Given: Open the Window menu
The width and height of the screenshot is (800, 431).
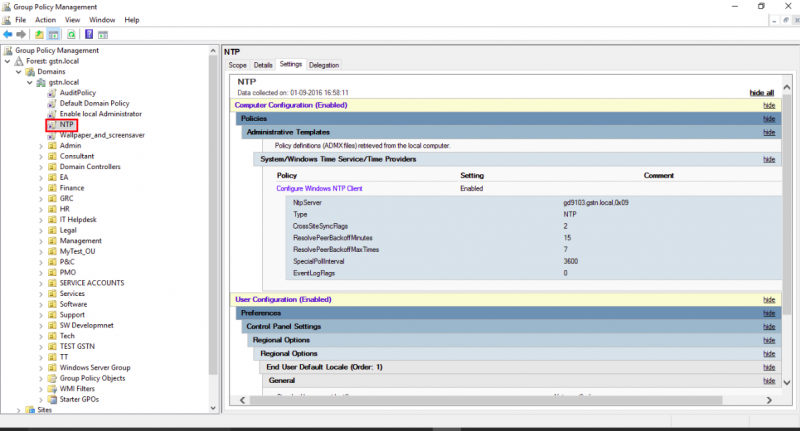Looking at the screenshot, I should point(102,20).
